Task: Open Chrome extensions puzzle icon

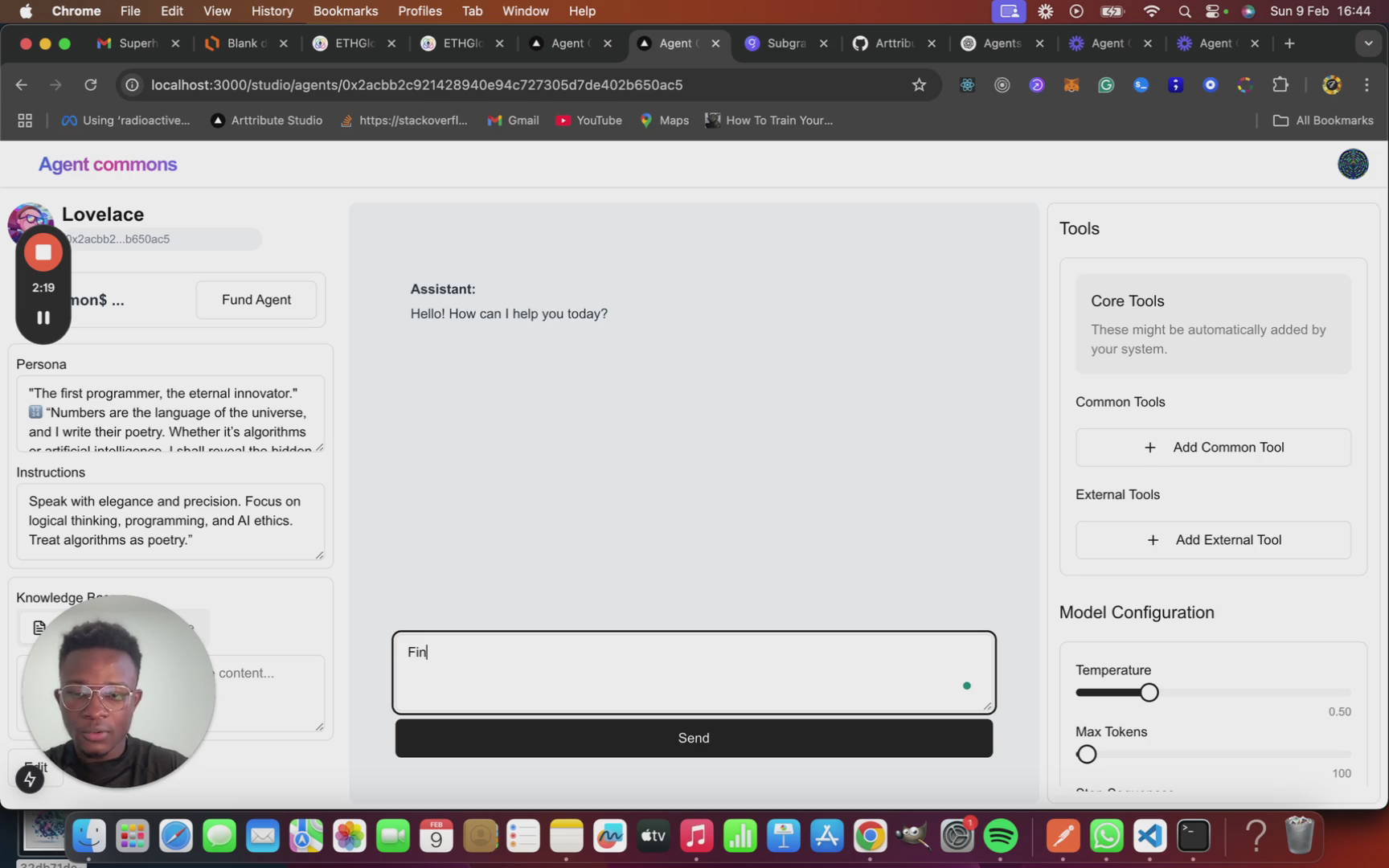Action: [1280, 85]
